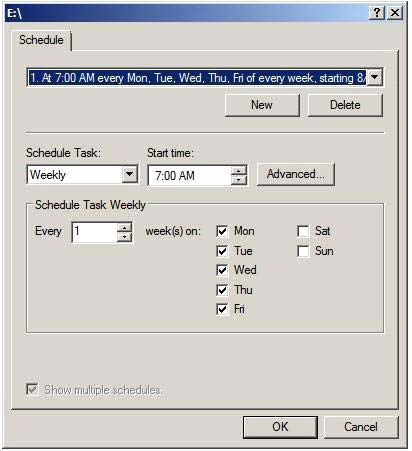Uncheck the Tue checkbox
Image resolution: width=412 pixels, height=451 pixels.
(x=222, y=251)
